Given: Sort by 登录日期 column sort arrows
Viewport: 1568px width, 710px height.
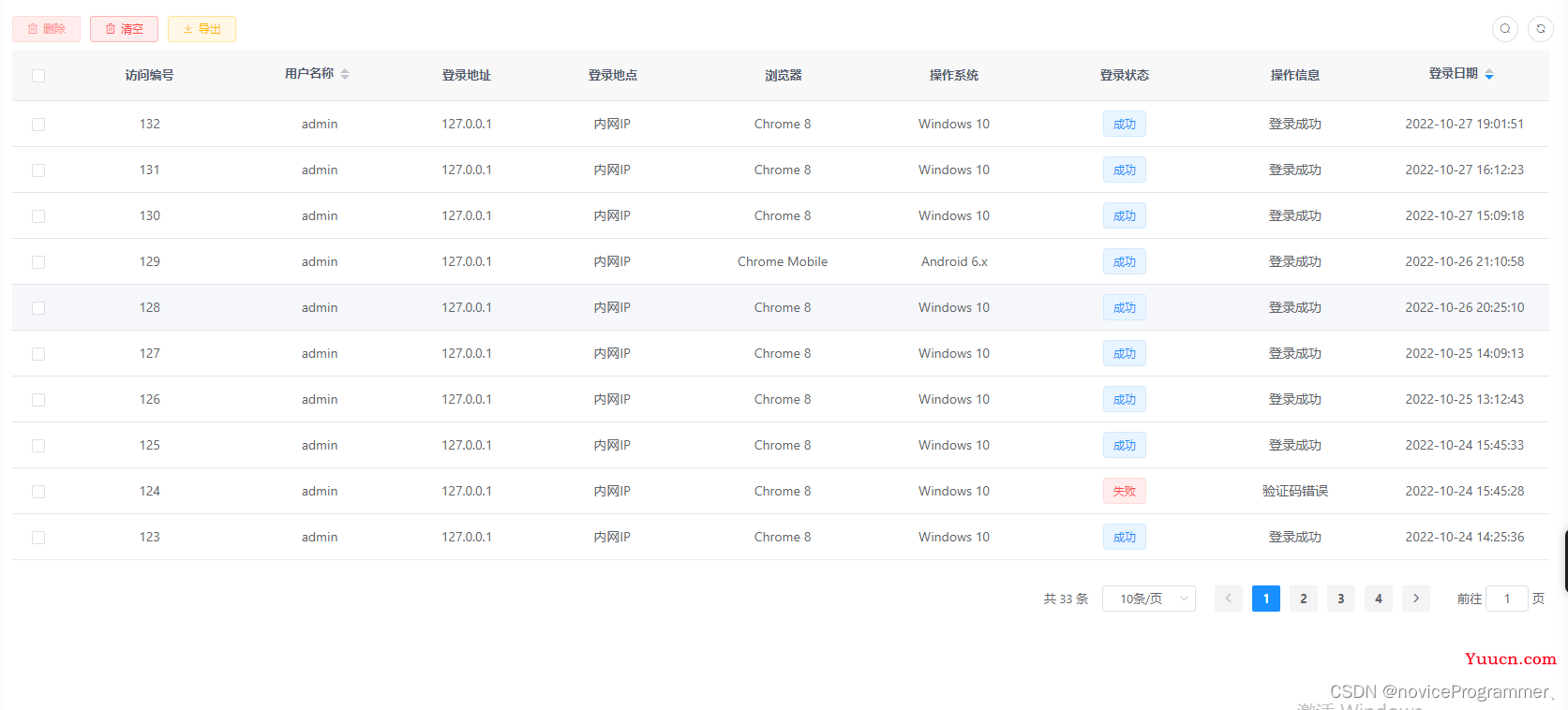Looking at the screenshot, I should coord(1489,74).
